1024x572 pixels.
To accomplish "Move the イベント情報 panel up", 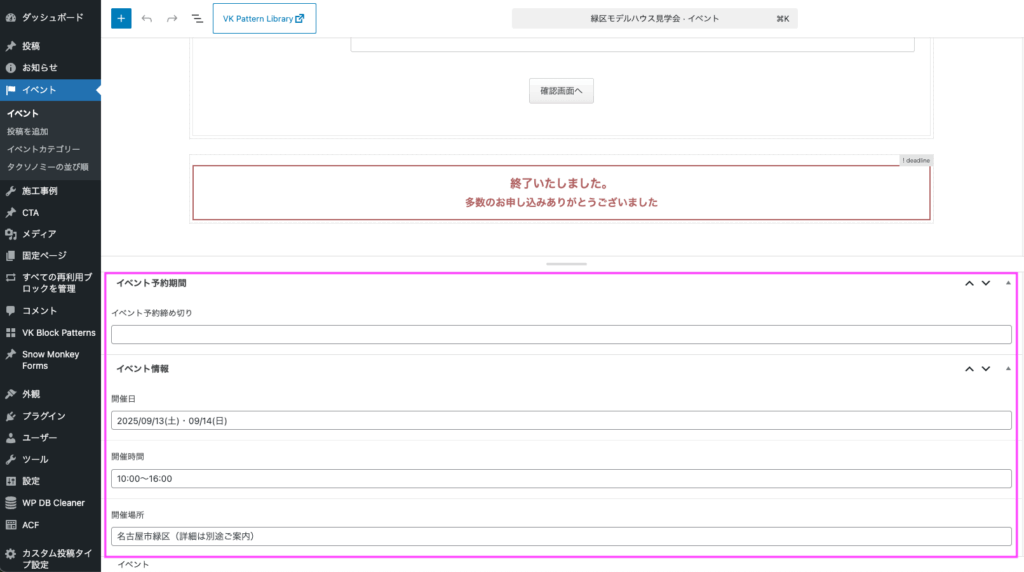I will (x=969, y=369).
